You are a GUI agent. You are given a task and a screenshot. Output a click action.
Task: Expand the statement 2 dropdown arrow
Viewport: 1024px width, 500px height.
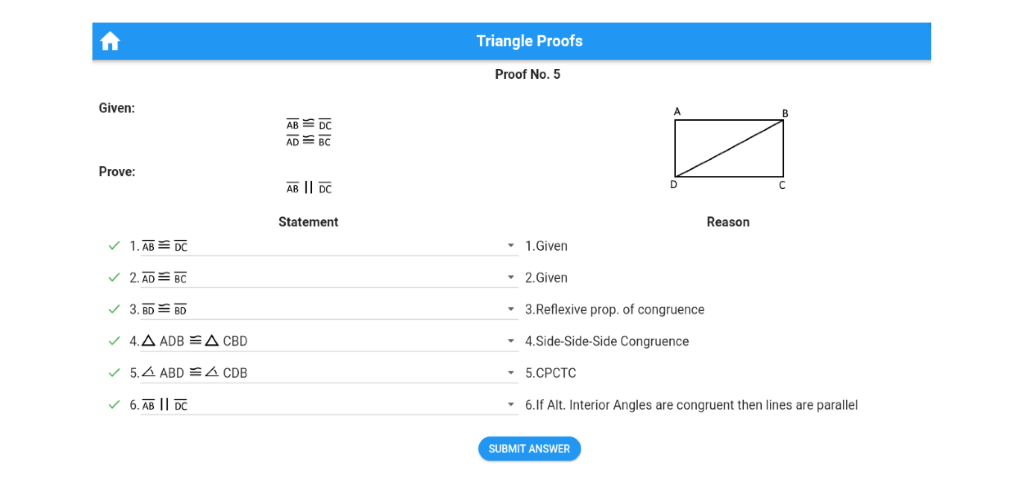tap(511, 278)
